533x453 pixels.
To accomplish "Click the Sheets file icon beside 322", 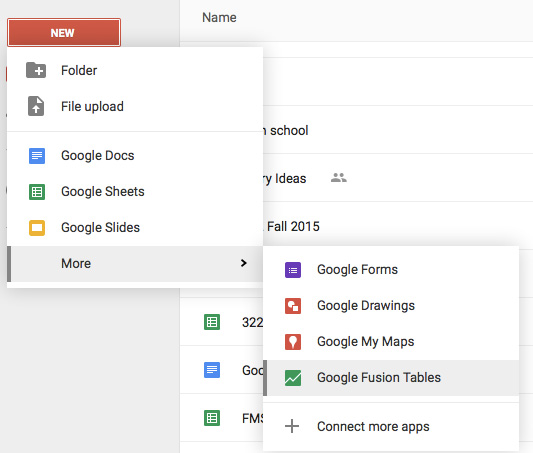I will pos(212,322).
